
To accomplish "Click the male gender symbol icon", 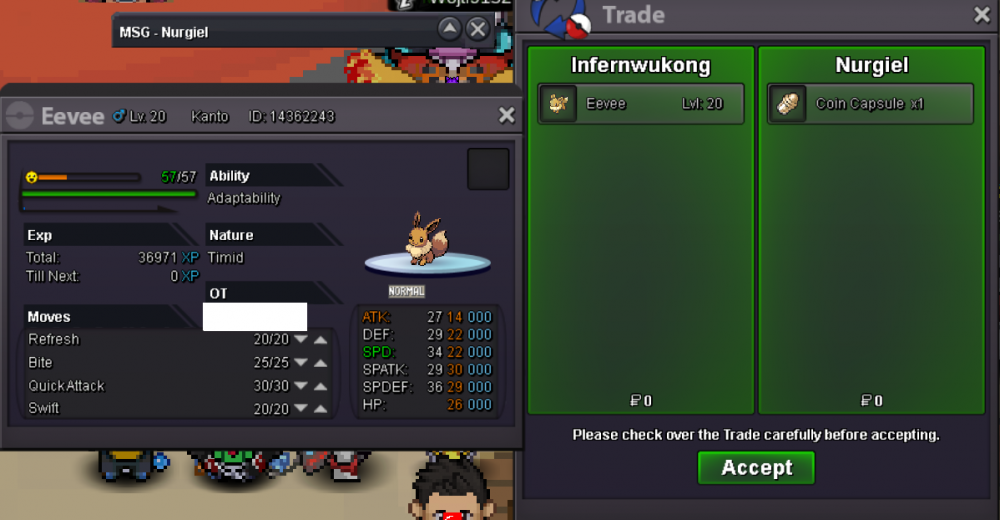I will 119,116.
